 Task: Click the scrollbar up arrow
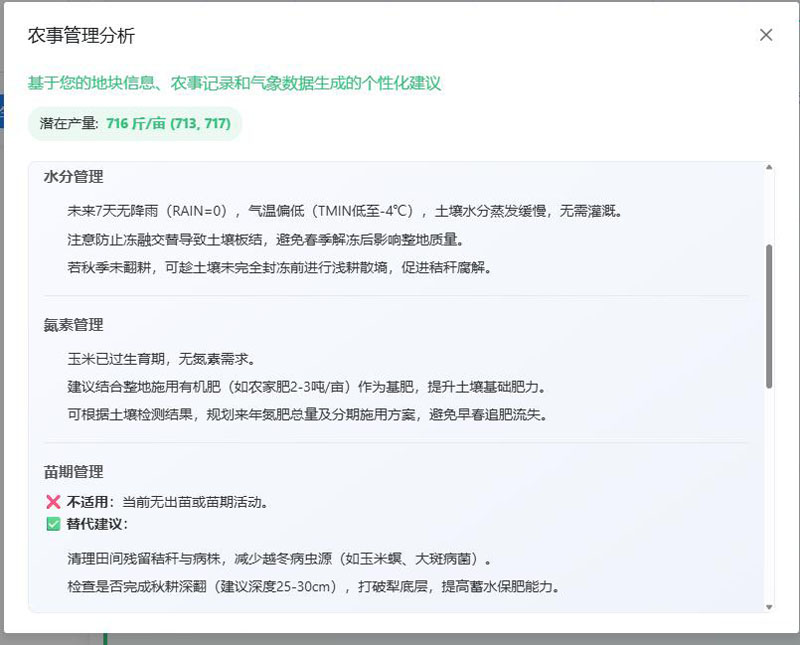click(769, 167)
